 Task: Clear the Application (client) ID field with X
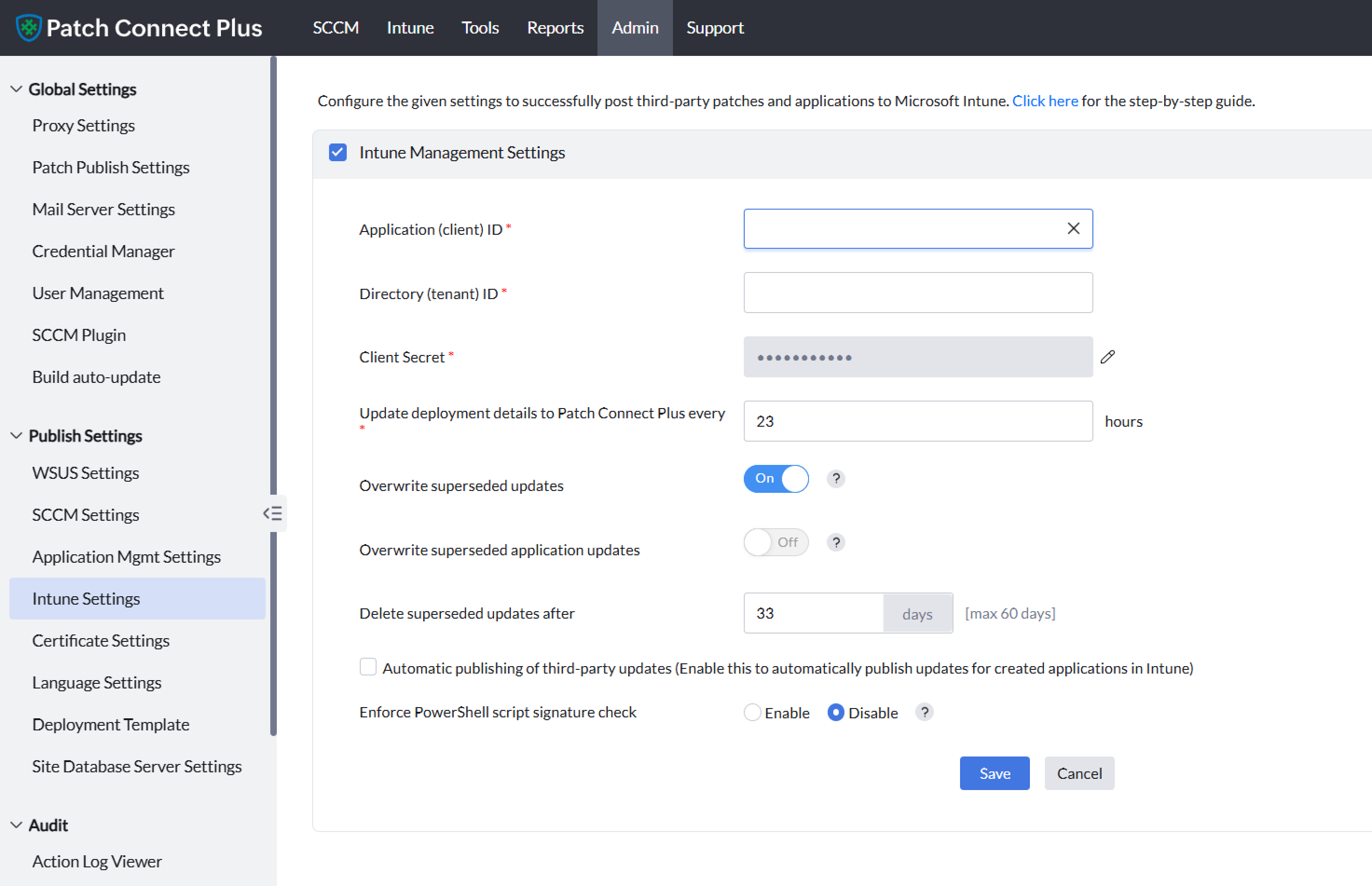pyautogui.click(x=1073, y=228)
